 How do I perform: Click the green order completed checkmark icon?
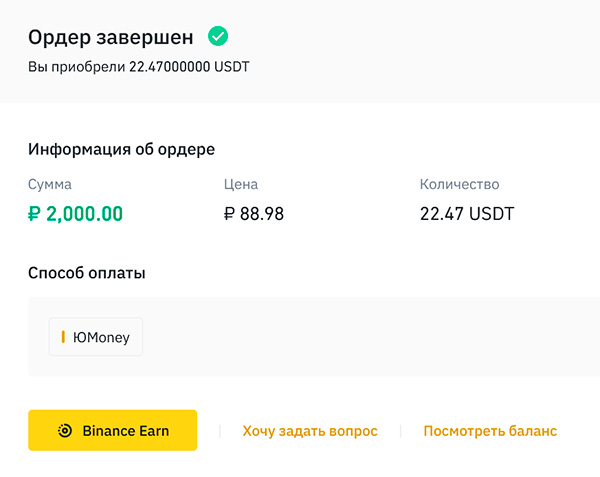click(x=217, y=37)
